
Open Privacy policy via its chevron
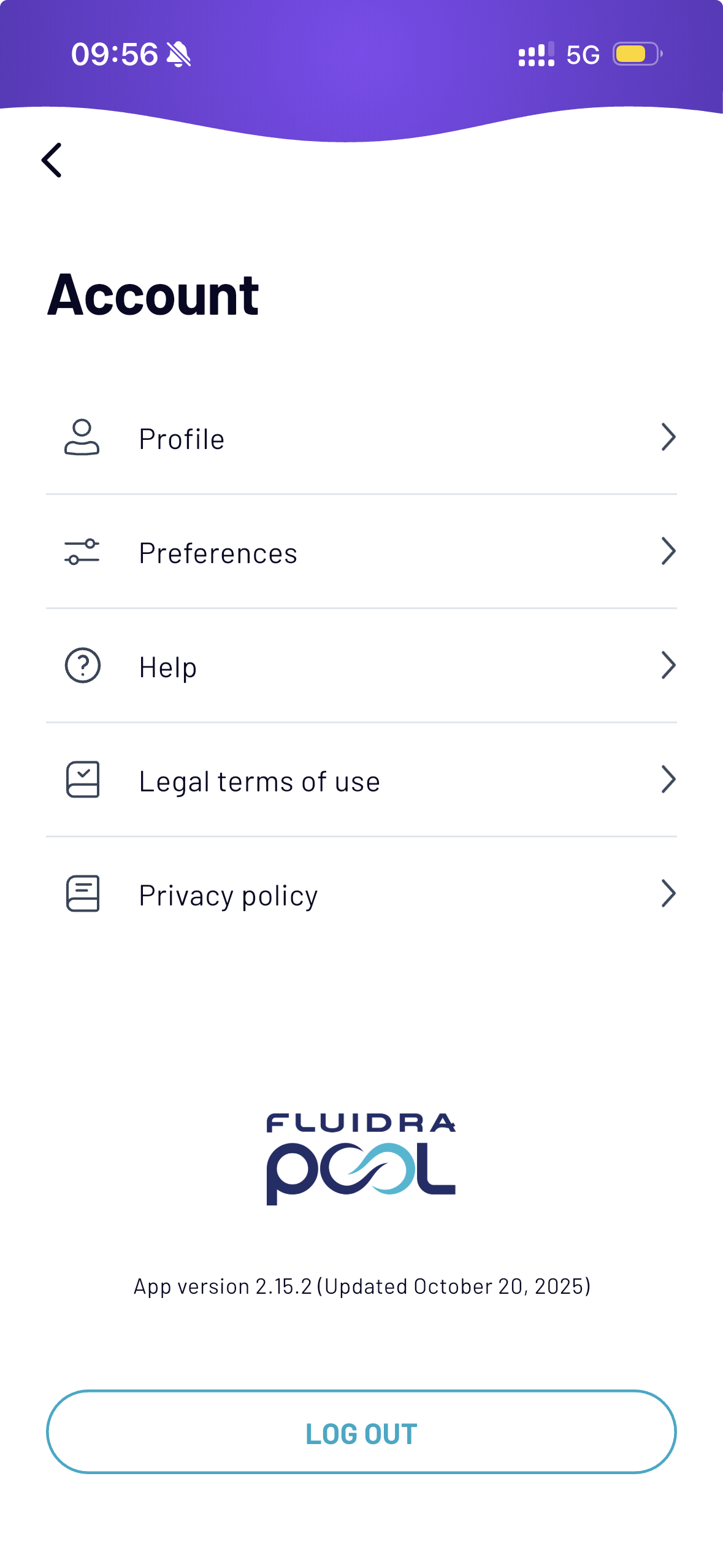(668, 894)
